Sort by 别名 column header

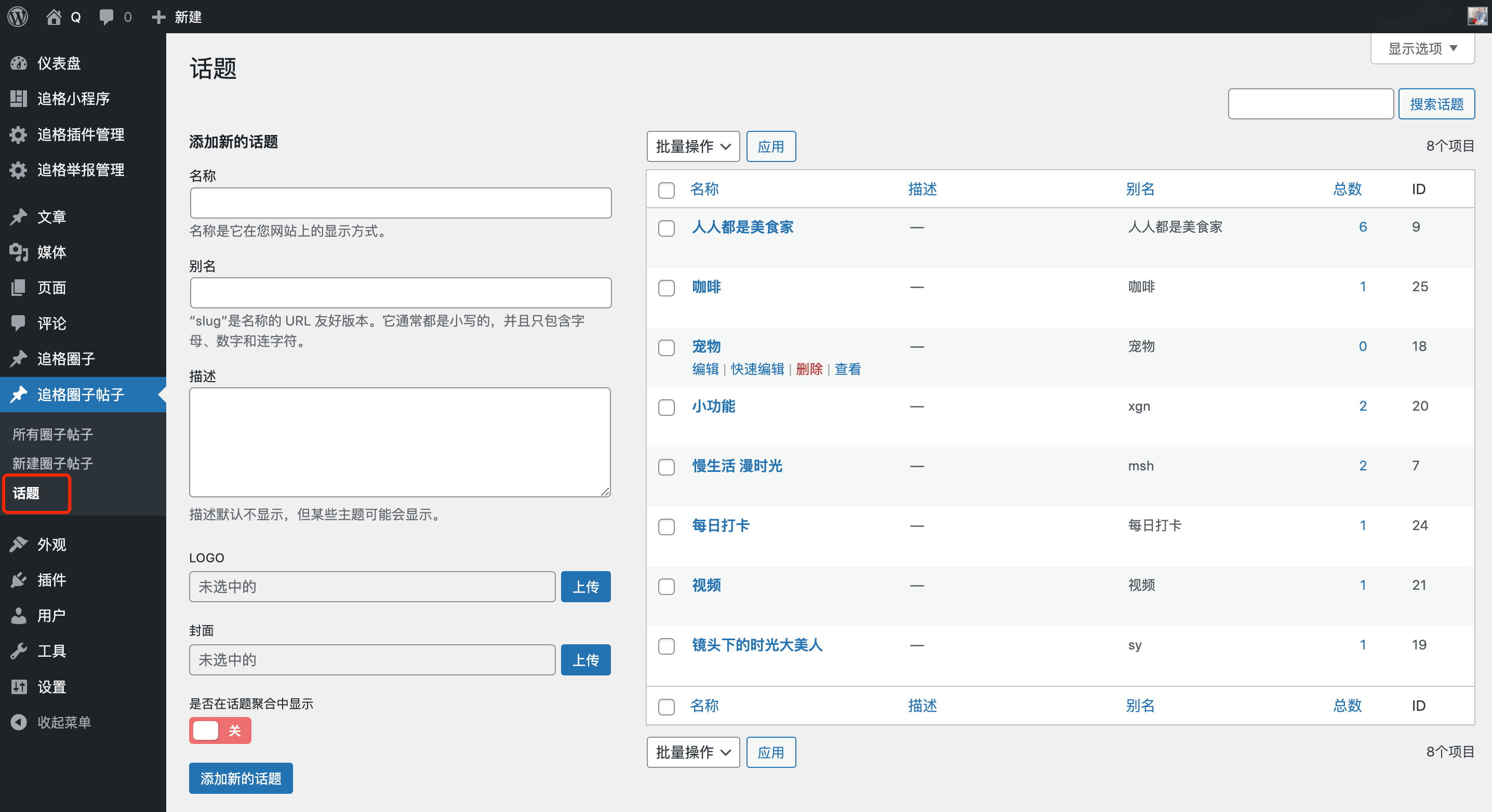coord(1140,188)
